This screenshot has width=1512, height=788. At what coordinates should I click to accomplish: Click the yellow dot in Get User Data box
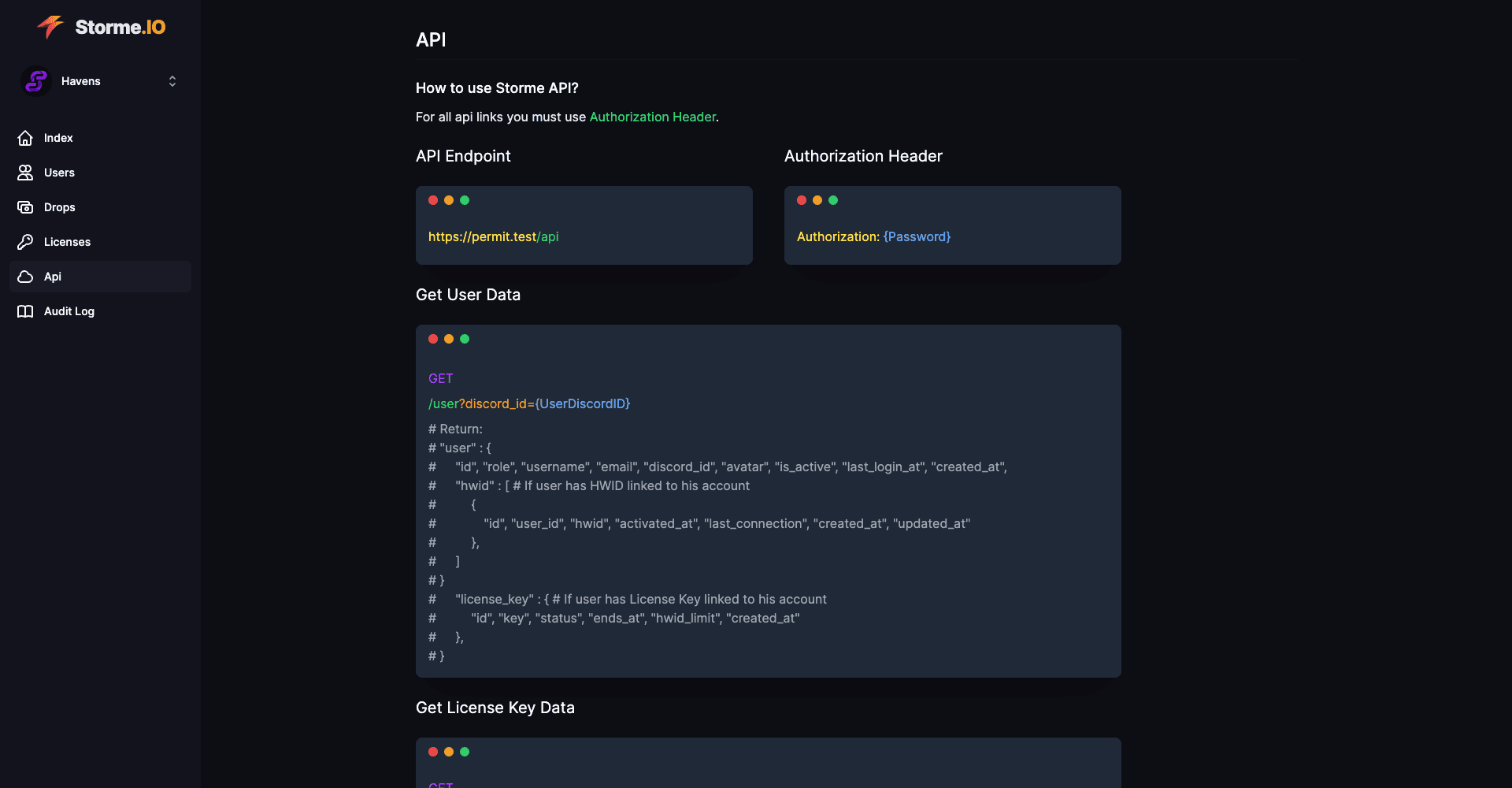(x=449, y=339)
